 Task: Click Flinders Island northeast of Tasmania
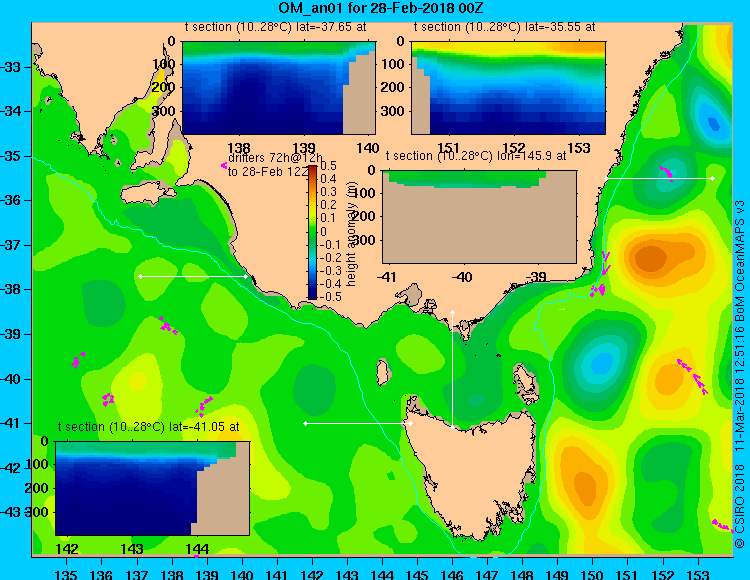click(x=526, y=383)
